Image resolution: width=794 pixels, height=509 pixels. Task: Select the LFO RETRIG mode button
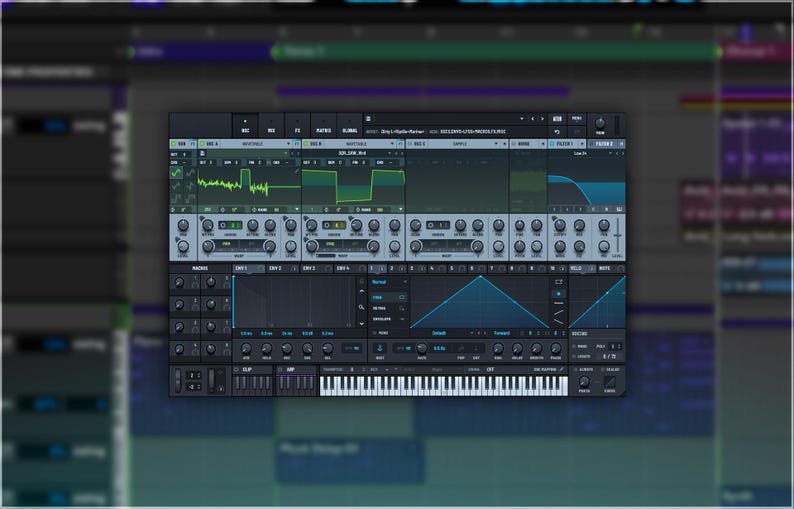[388, 308]
